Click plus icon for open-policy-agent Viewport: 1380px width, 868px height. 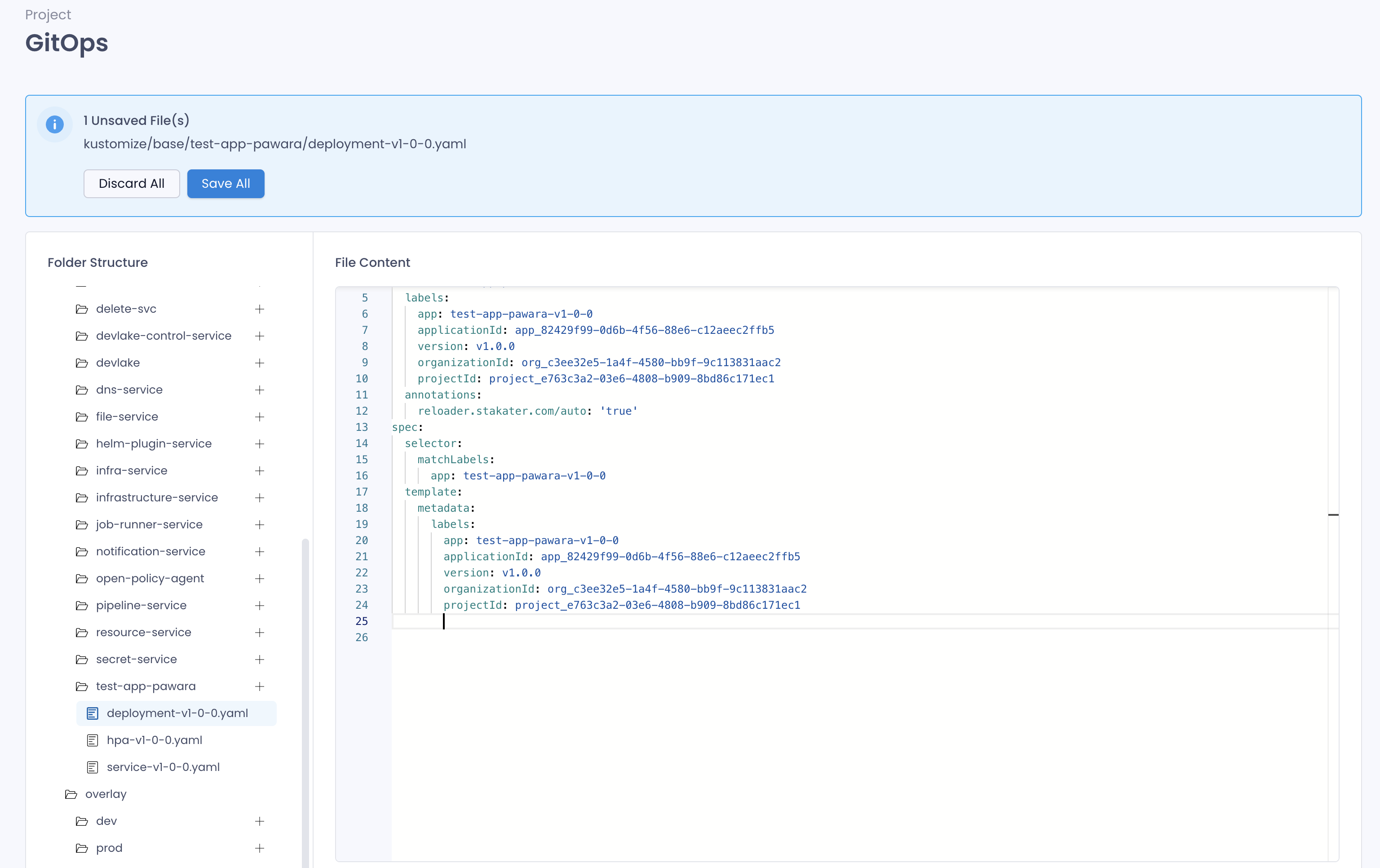point(260,579)
